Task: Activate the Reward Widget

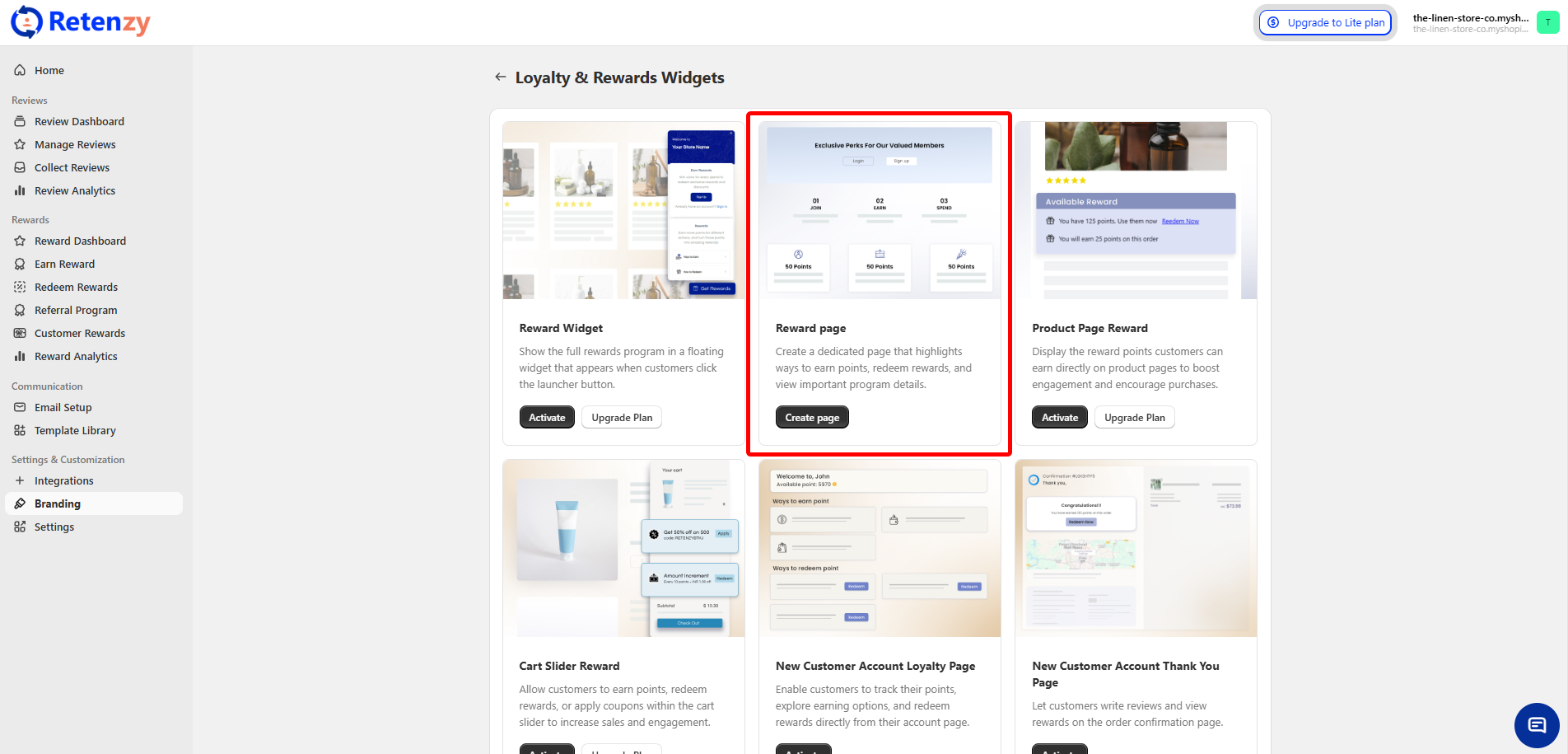Action: click(547, 418)
